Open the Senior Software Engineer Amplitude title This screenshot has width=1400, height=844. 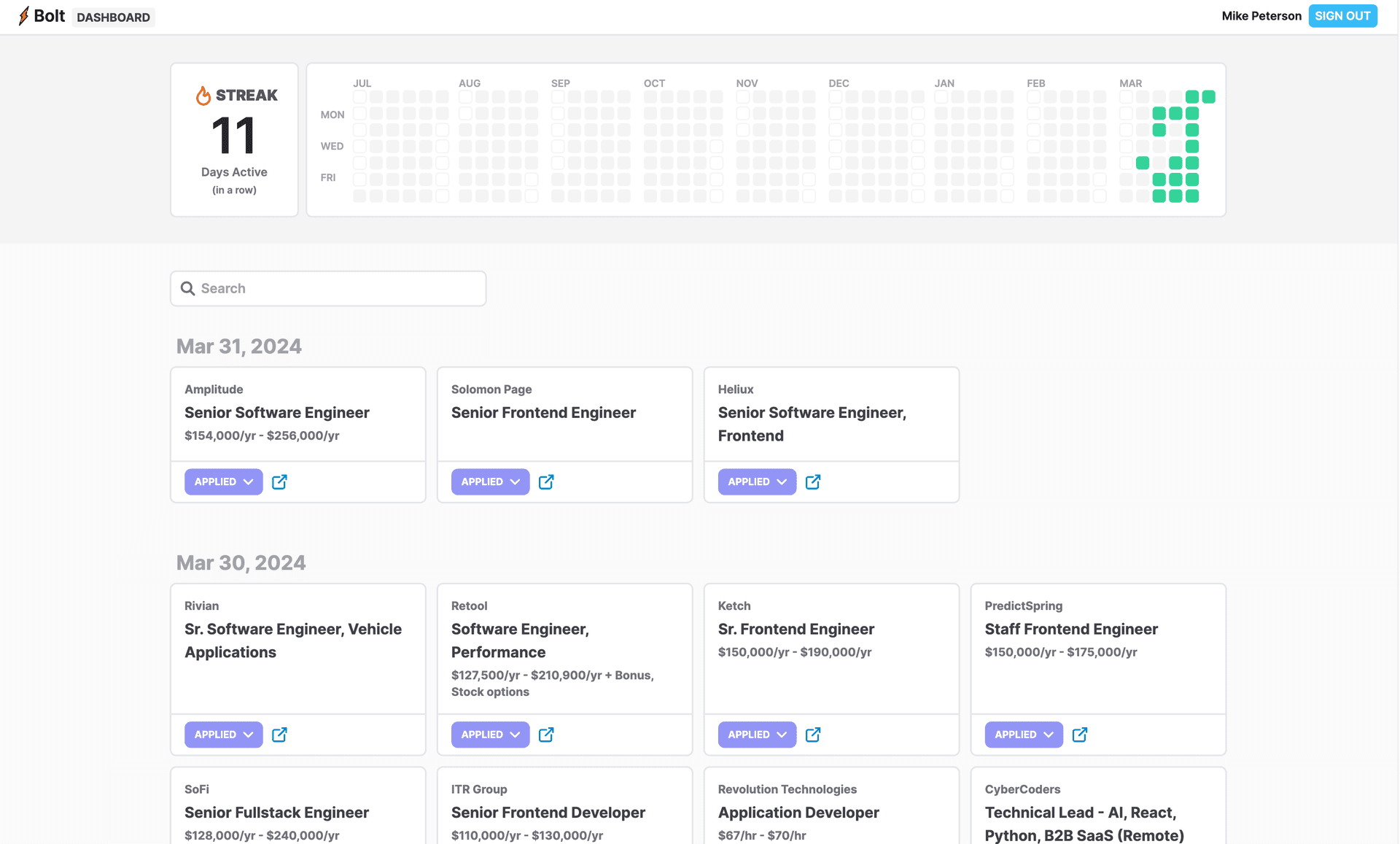click(x=277, y=413)
